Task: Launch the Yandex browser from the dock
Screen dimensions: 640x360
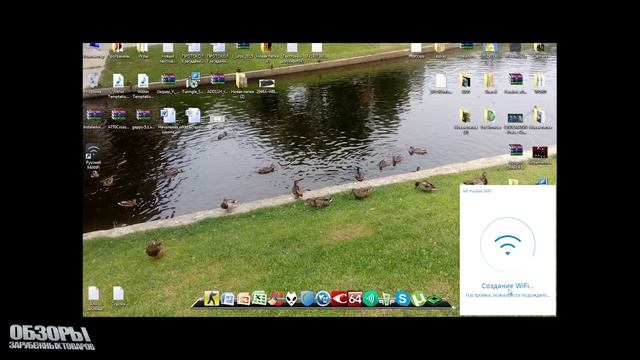Action: click(x=323, y=299)
